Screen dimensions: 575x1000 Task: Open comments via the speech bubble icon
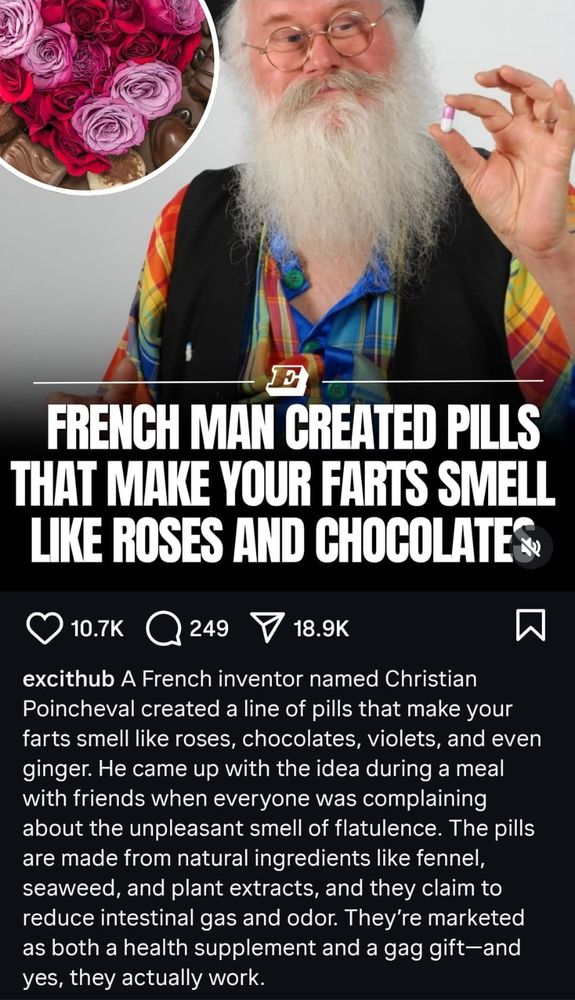163,628
